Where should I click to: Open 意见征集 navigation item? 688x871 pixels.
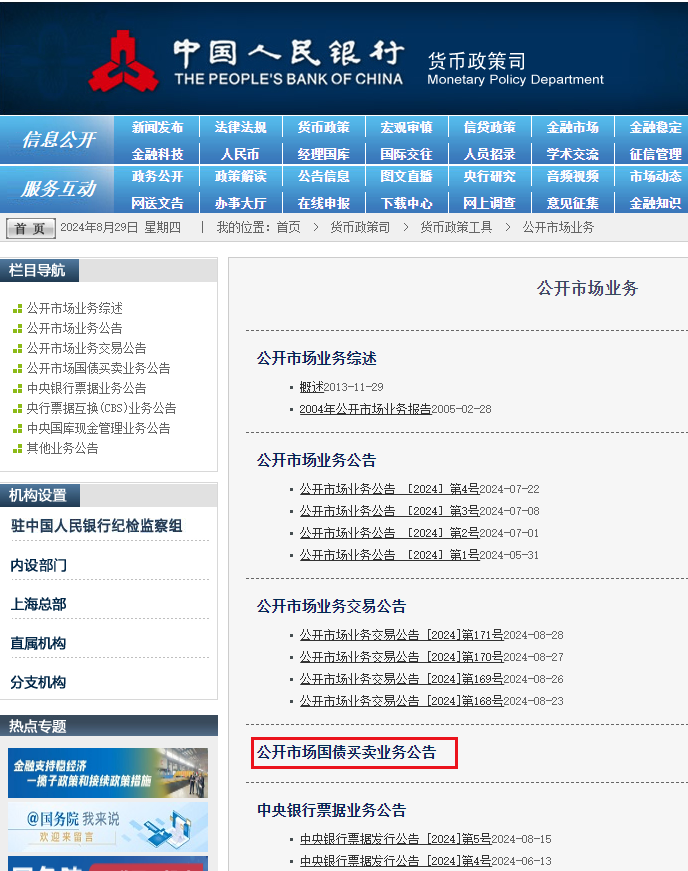(573, 203)
